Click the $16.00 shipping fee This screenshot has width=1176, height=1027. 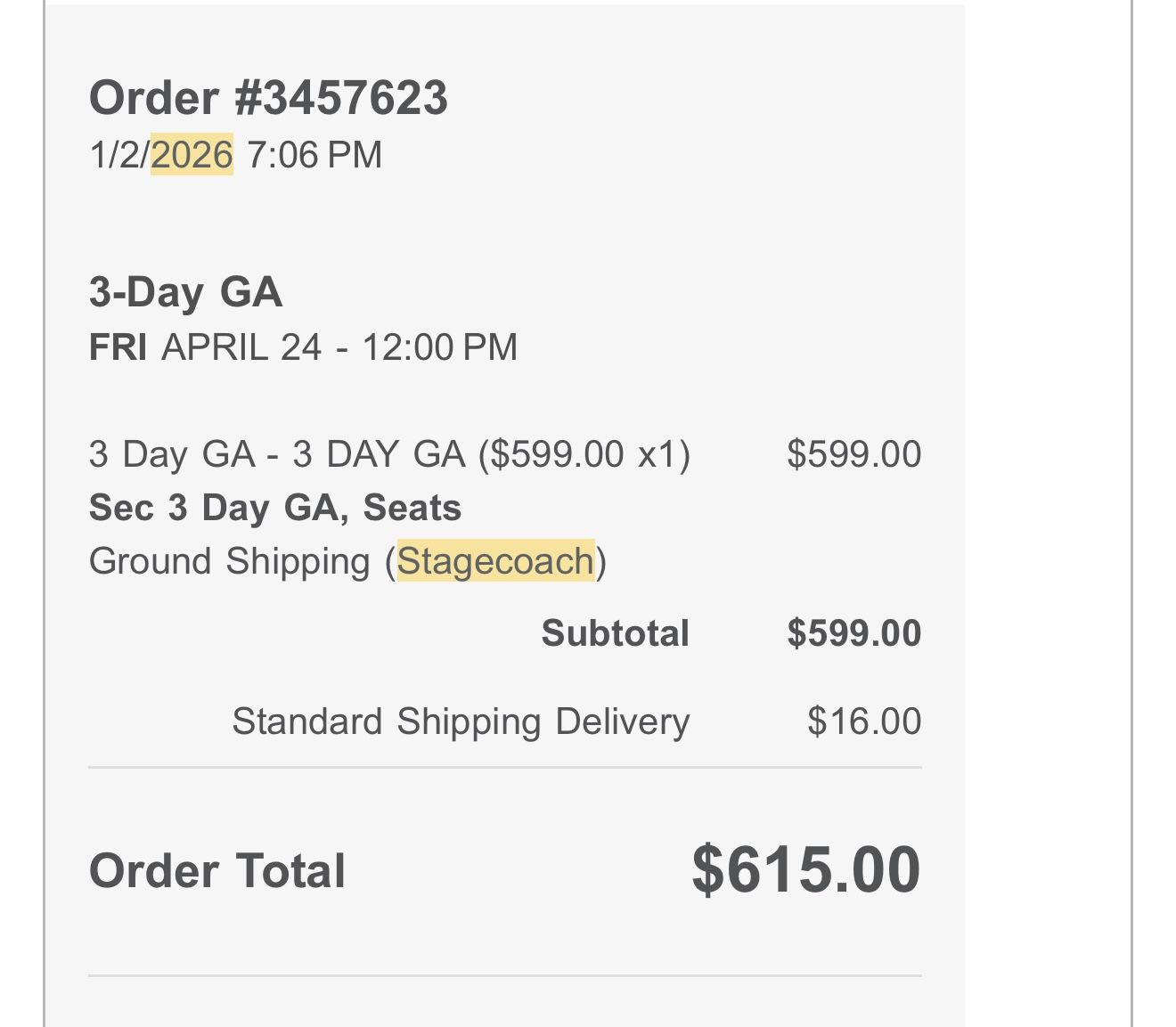(863, 721)
